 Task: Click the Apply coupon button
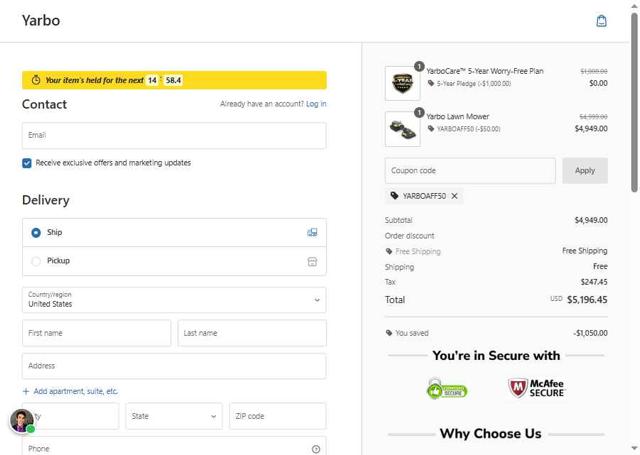[585, 171]
